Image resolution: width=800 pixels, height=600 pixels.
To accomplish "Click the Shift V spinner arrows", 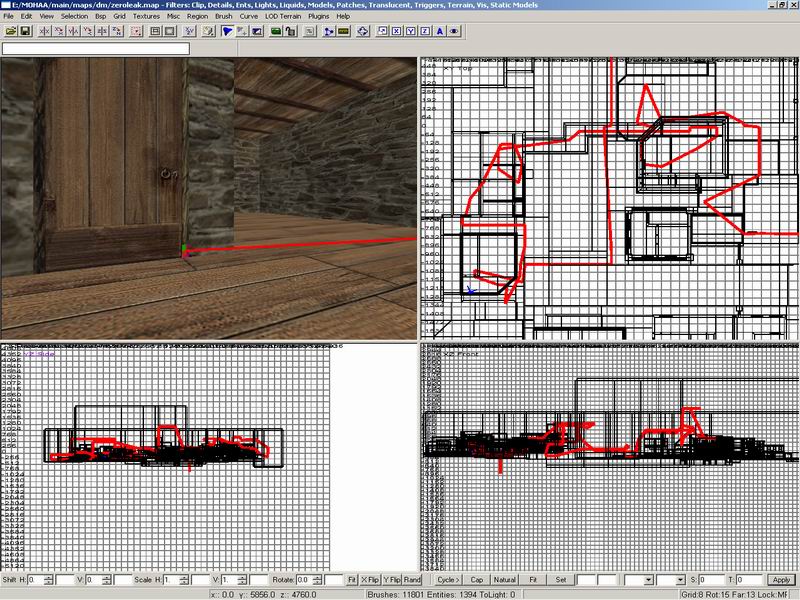I will tap(107, 580).
